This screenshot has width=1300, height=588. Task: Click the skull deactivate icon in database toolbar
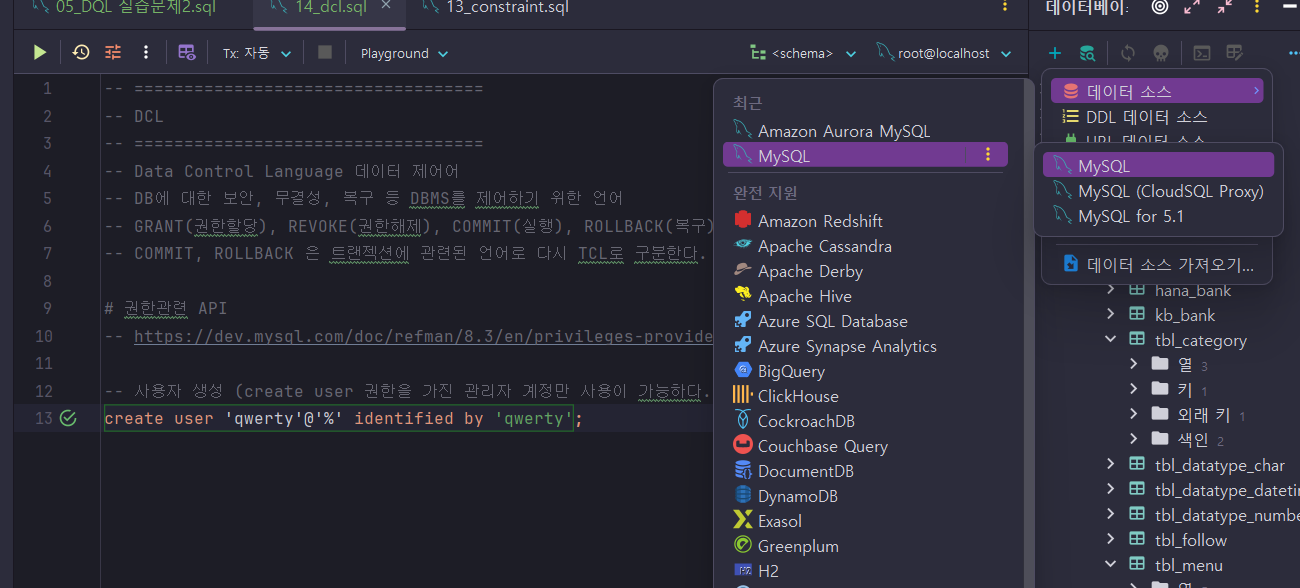[x=1161, y=52]
